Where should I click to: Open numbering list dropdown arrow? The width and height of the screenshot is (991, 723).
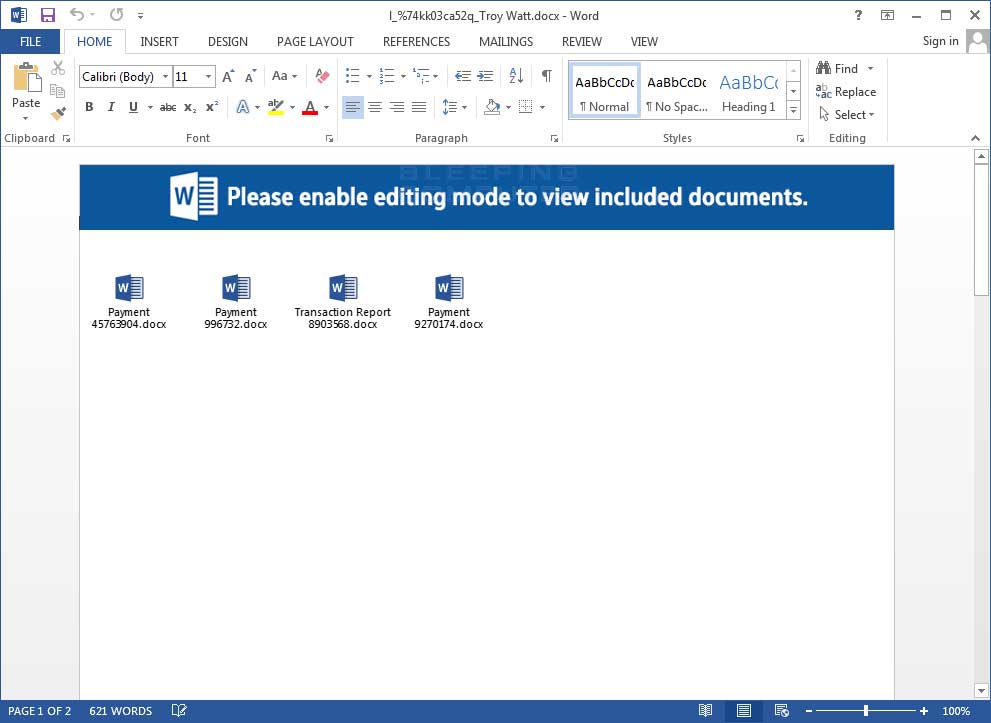pyautogui.click(x=403, y=76)
